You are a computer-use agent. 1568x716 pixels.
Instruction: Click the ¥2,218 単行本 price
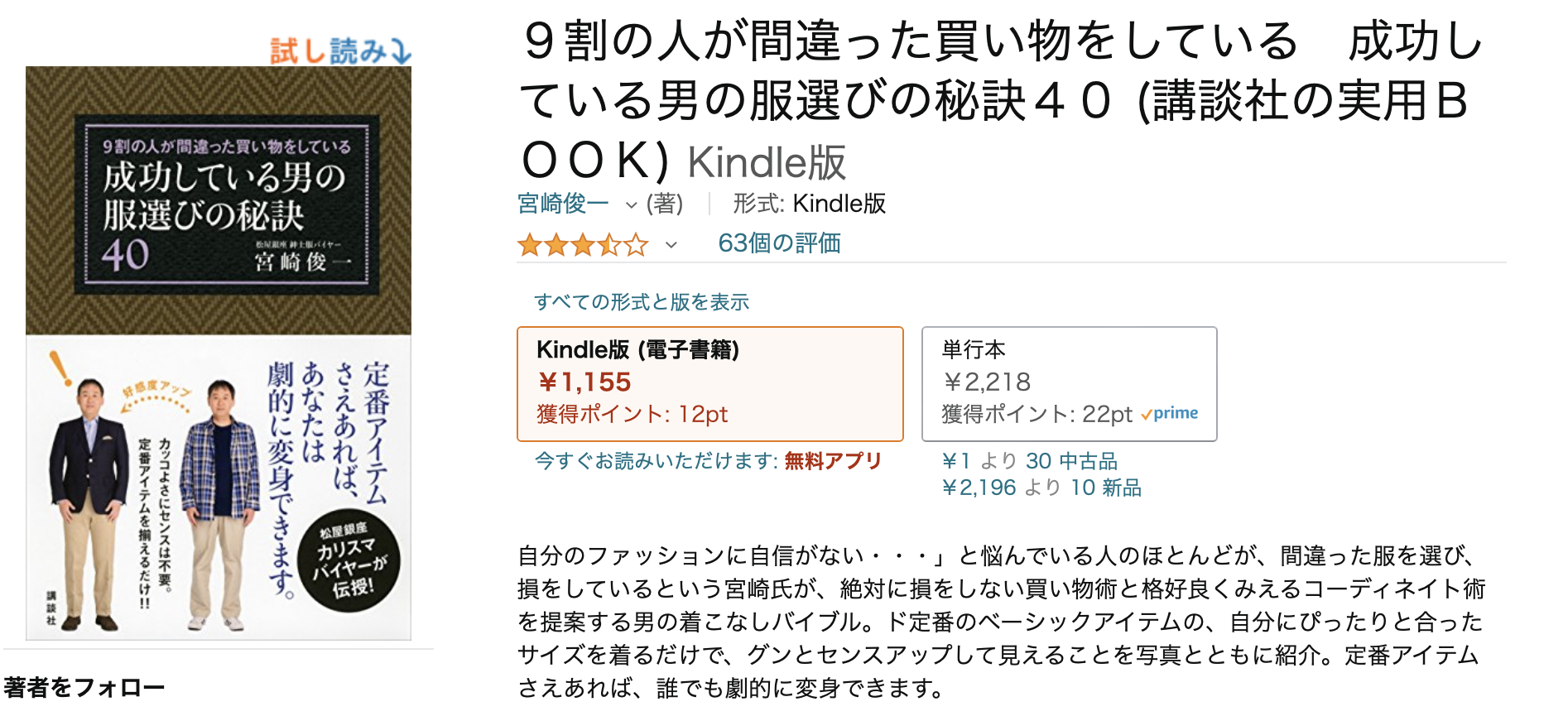[x=987, y=382]
